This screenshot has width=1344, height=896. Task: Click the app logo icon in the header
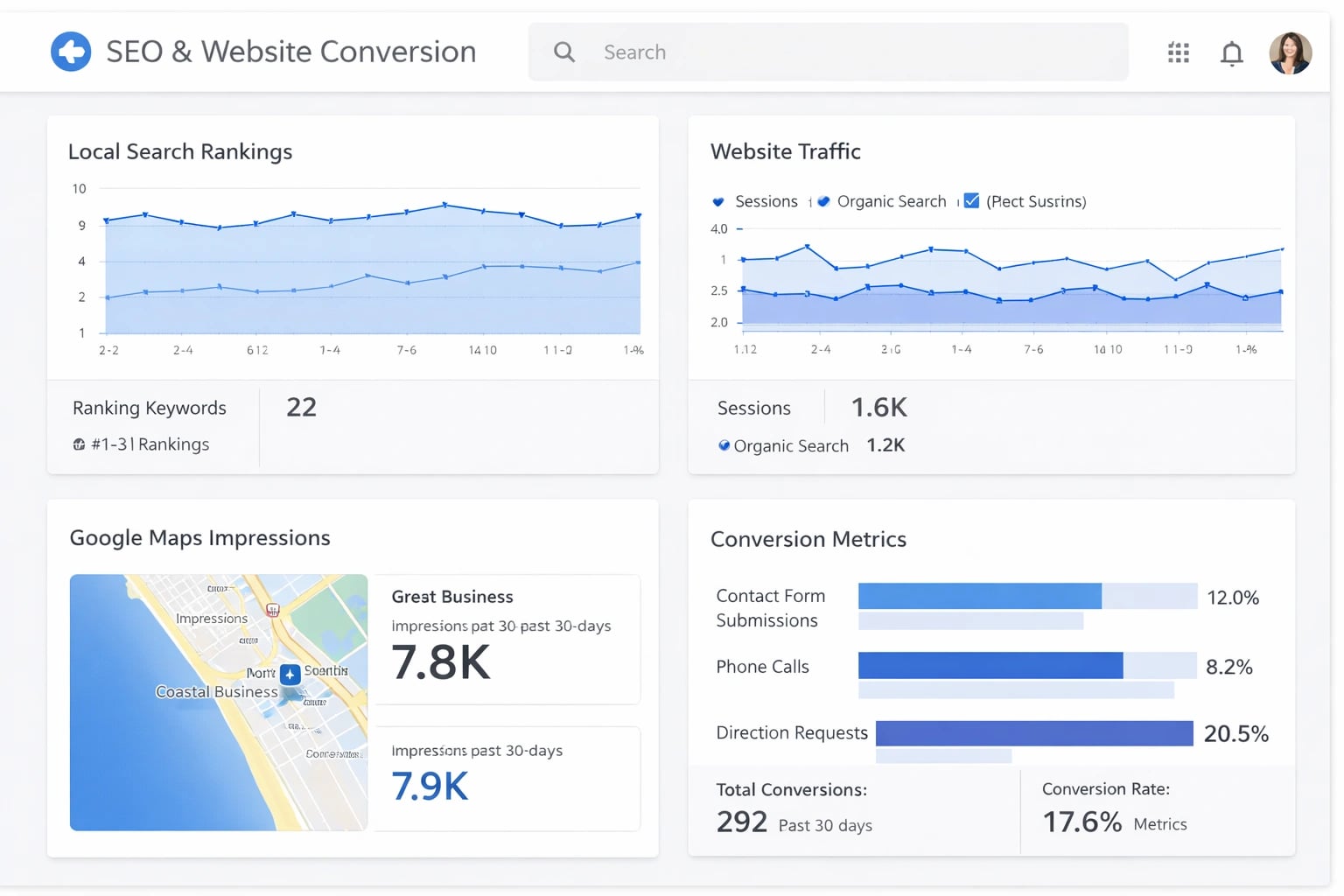pyautogui.click(x=71, y=51)
